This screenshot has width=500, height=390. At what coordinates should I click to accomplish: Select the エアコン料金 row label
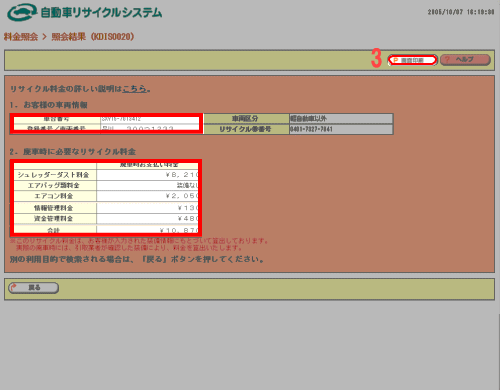pyautogui.click(x=54, y=196)
